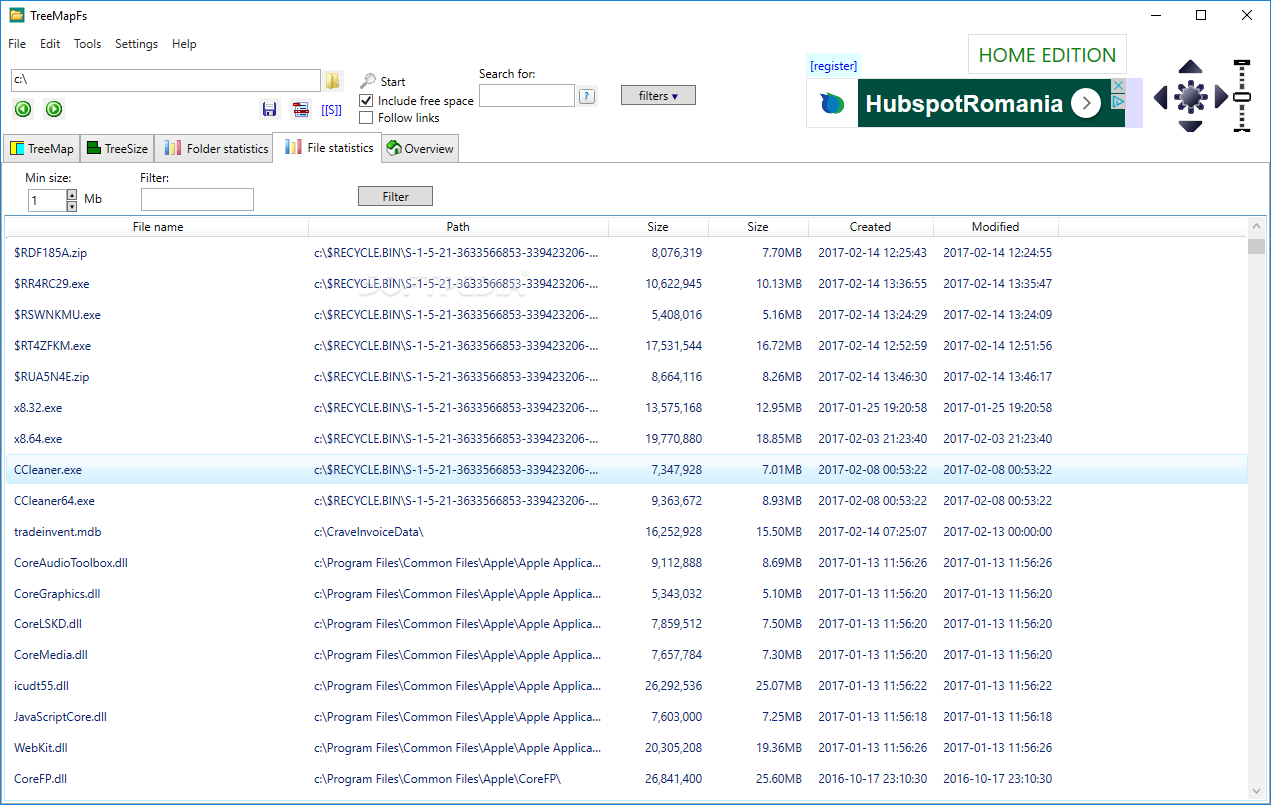Sort by Path column header
Image resolution: width=1271 pixels, height=805 pixels.
coord(458,227)
